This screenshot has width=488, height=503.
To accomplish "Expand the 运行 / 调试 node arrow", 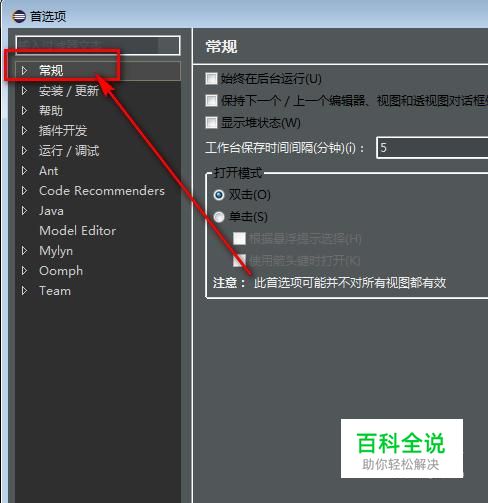I will point(24,150).
